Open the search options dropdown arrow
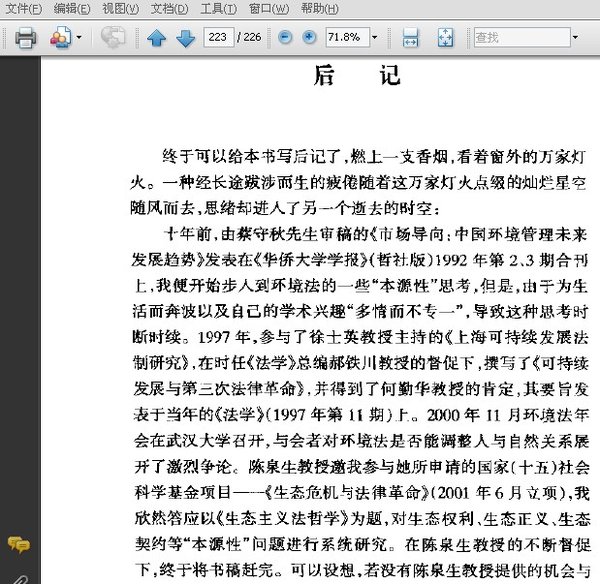 click(x=575, y=37)
